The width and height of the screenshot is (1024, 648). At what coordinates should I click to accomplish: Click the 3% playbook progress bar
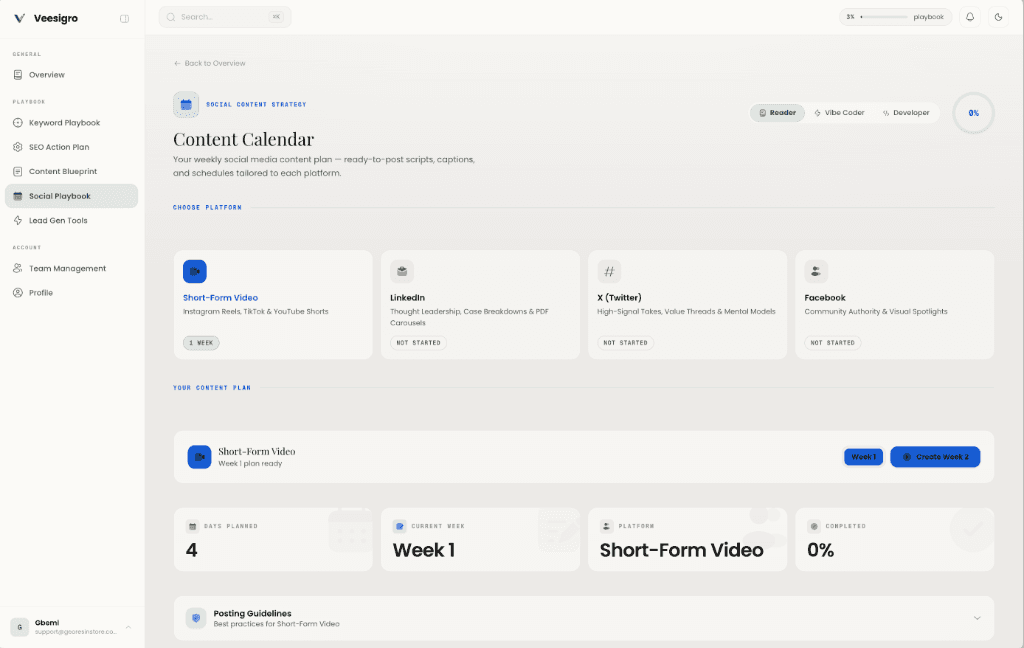pyautogui.click(x=884, y=17)
